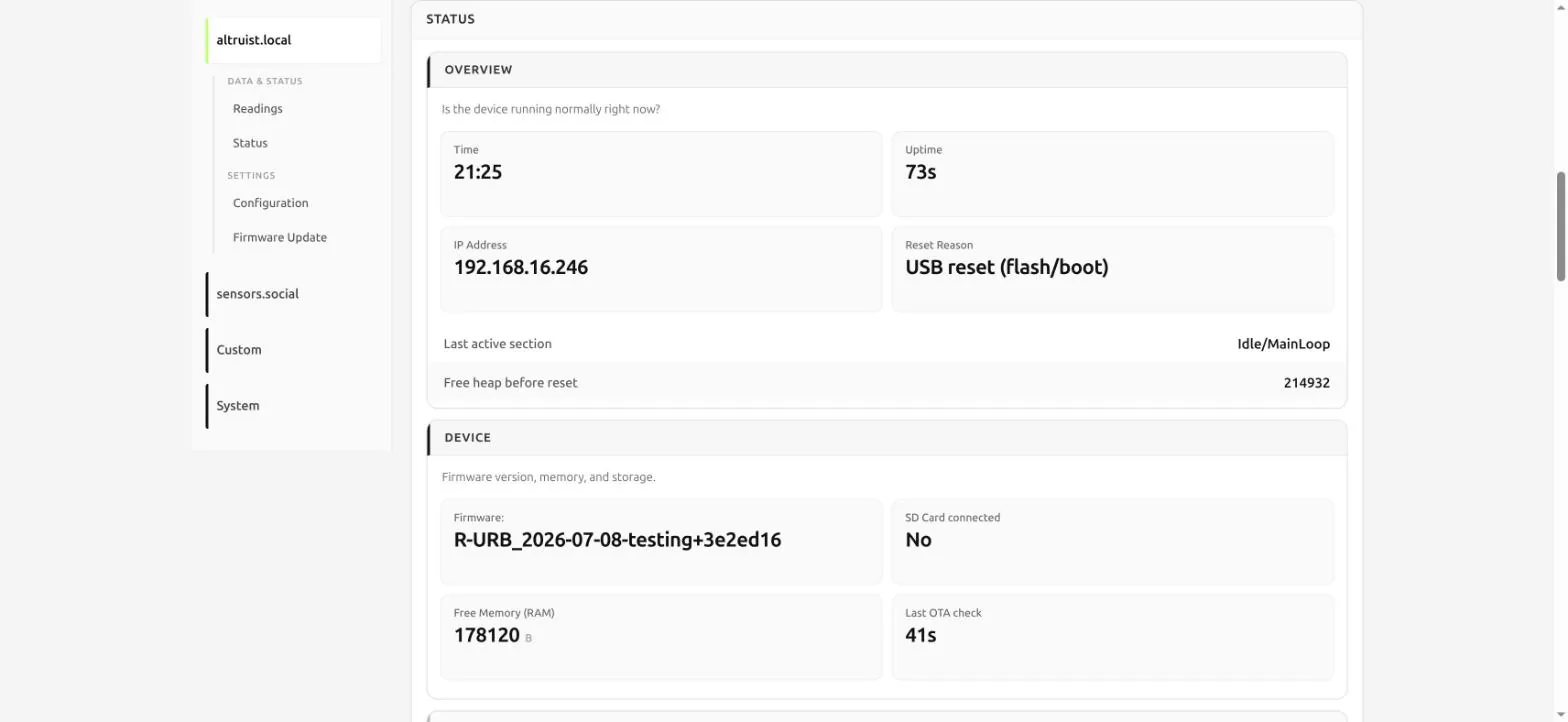Select the IP address 192.168.16.246
1568x722 pixels.
(x=521, y=268)
